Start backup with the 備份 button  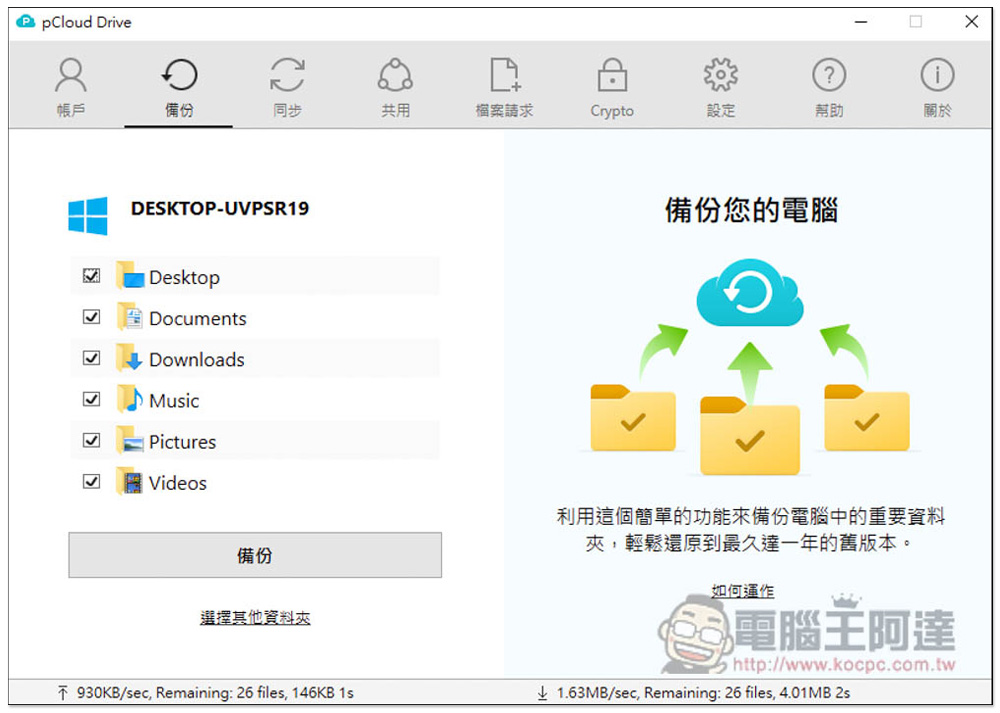pos(255,555)
